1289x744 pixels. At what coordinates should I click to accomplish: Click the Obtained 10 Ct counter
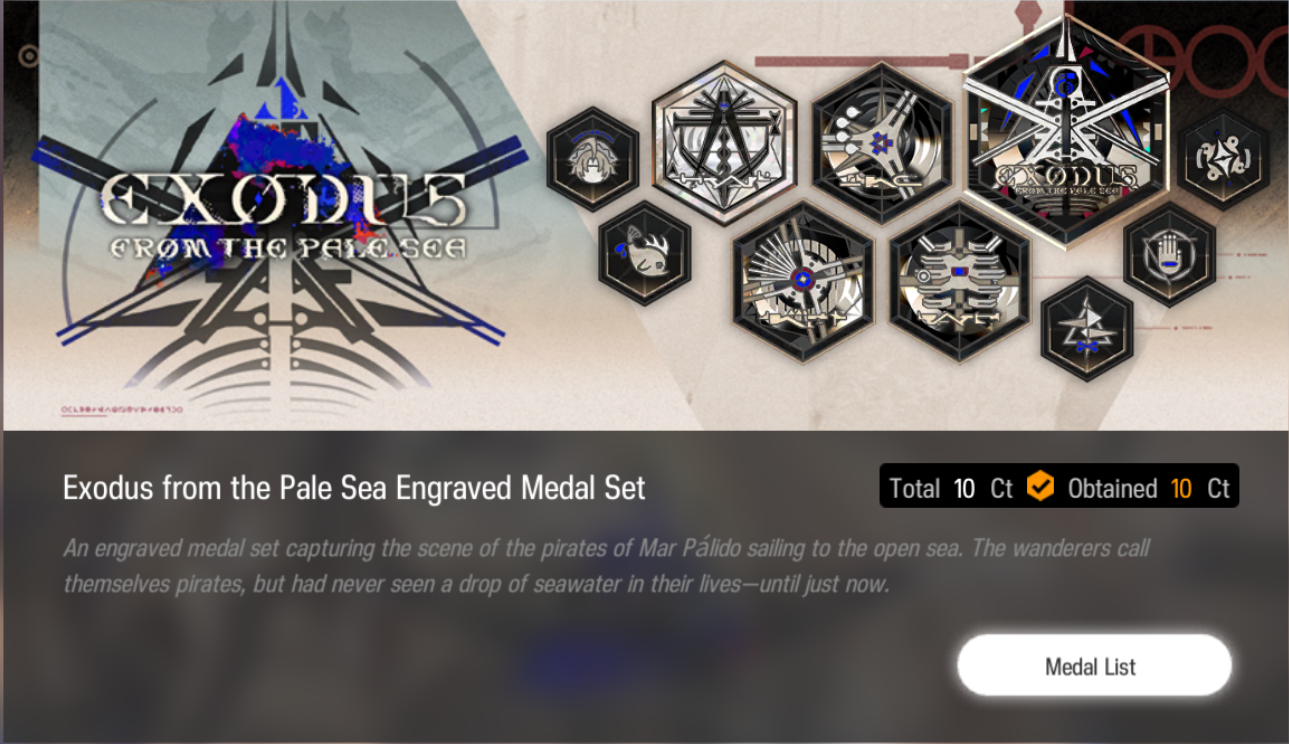coord(1148,489)
